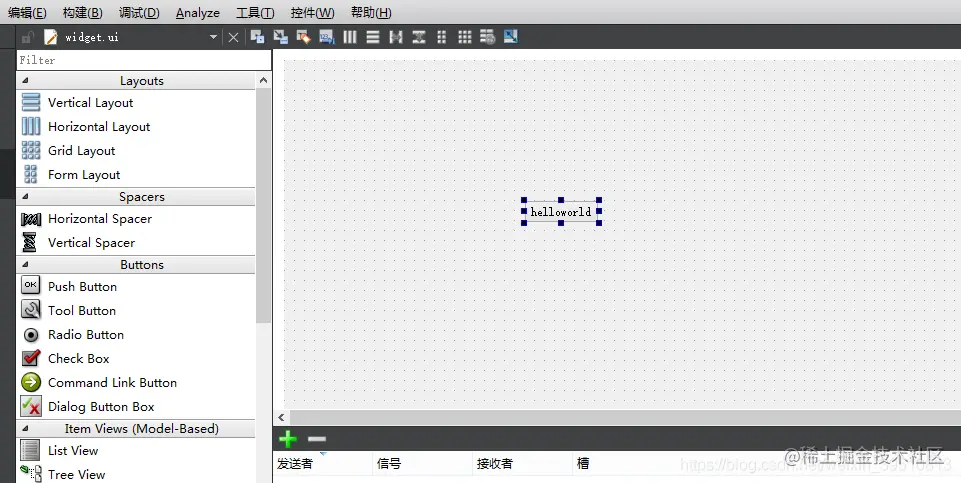The height and width of the screenshot is (483, 961).
Task: Apply form layout toolbar icon
Action: click(x=442, y=37)
